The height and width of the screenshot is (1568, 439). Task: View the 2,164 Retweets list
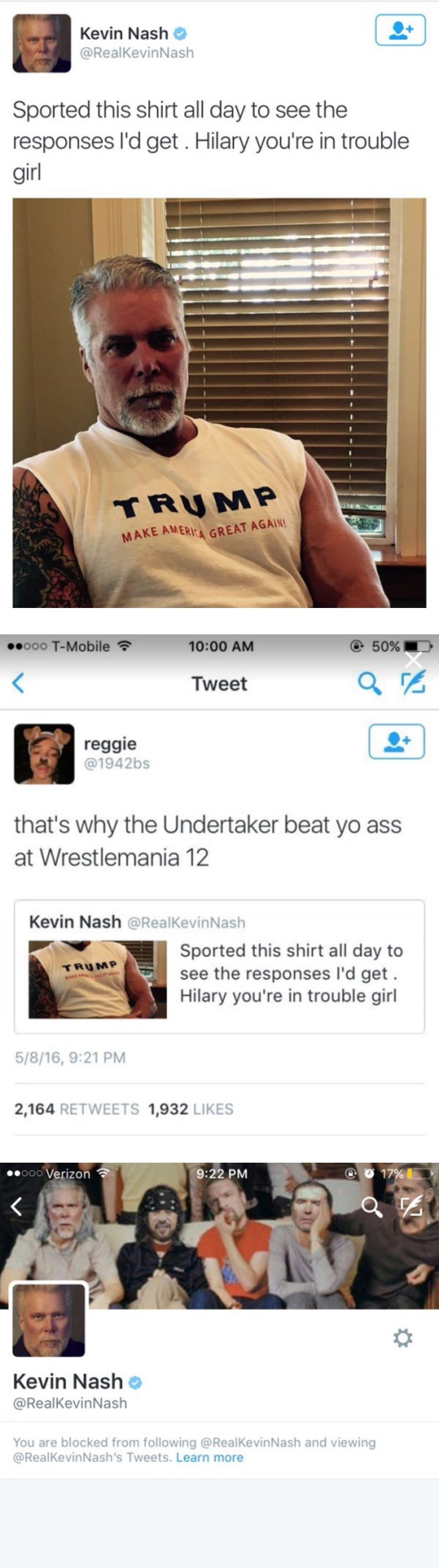[77, 1109]
